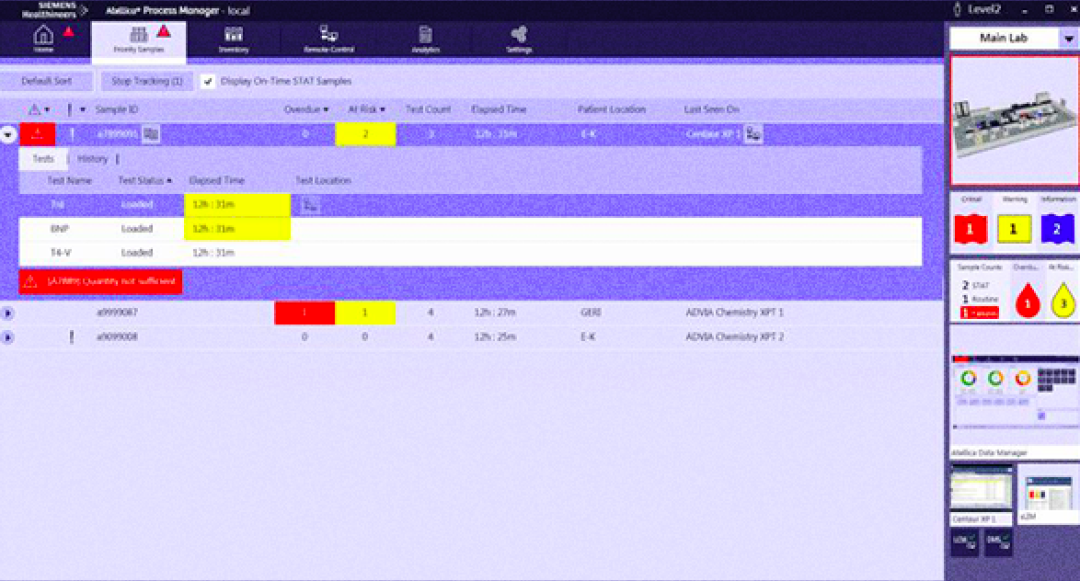Switch to the History tab

pos(92,159)
